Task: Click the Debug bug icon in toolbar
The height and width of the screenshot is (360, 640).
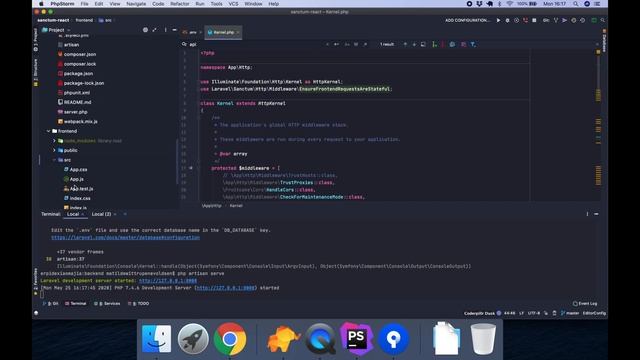Action: click(507, 20)
